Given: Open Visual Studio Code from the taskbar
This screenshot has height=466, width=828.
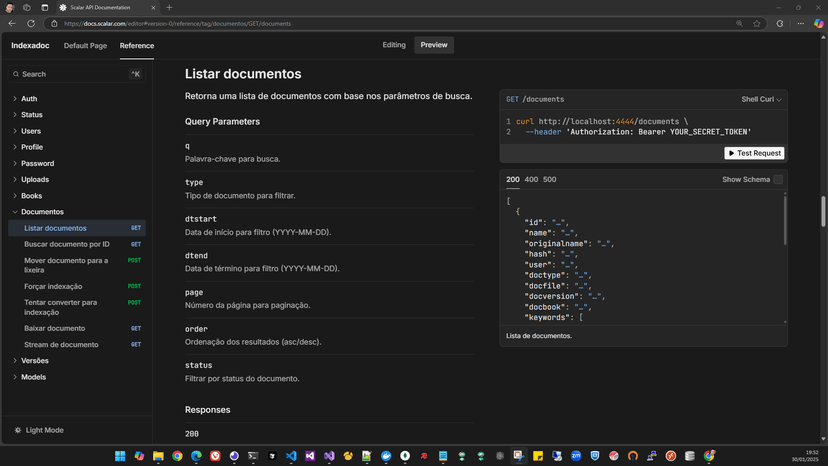Looking at the screenshot, I should pyautogui.click(x=291, y=455).
